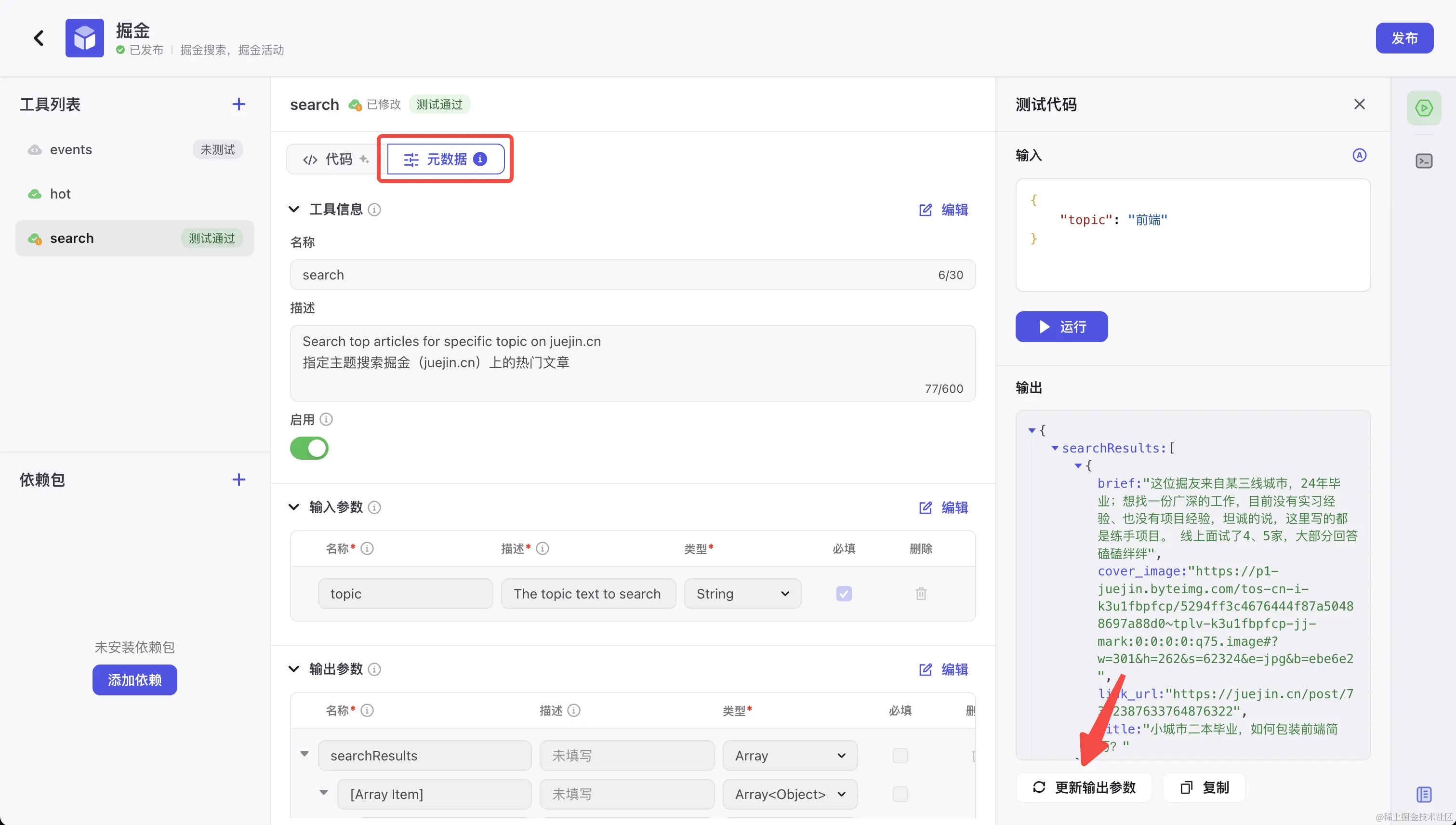Collapse the root object in output JSON
The width and height of the screenshot is (1456, 825).
(x=1032, y=431)
